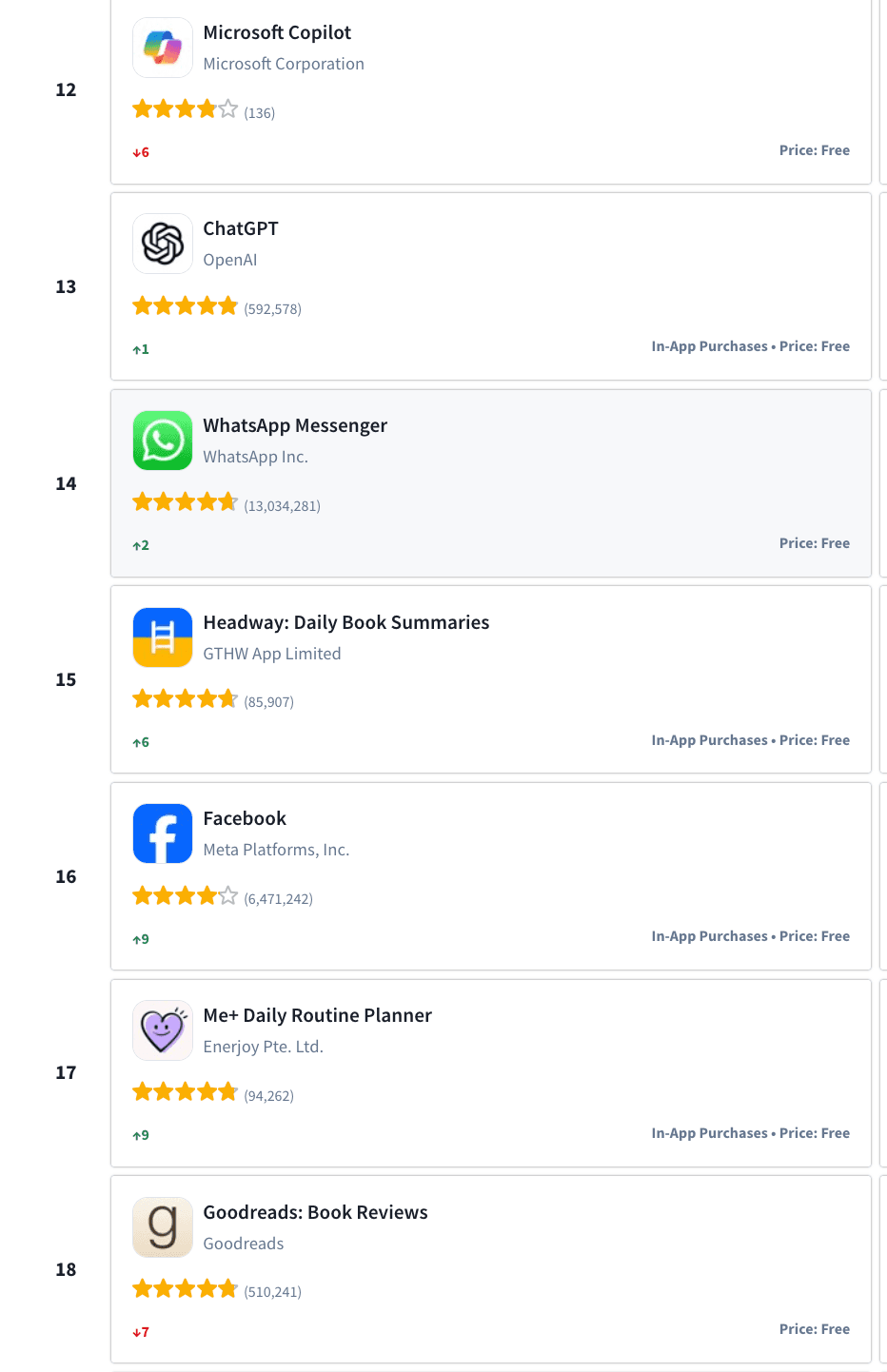Click the Facebook app icon
Image resolution: width=887 pixels, height=1372 pixels.
click(x=163, y=833)
